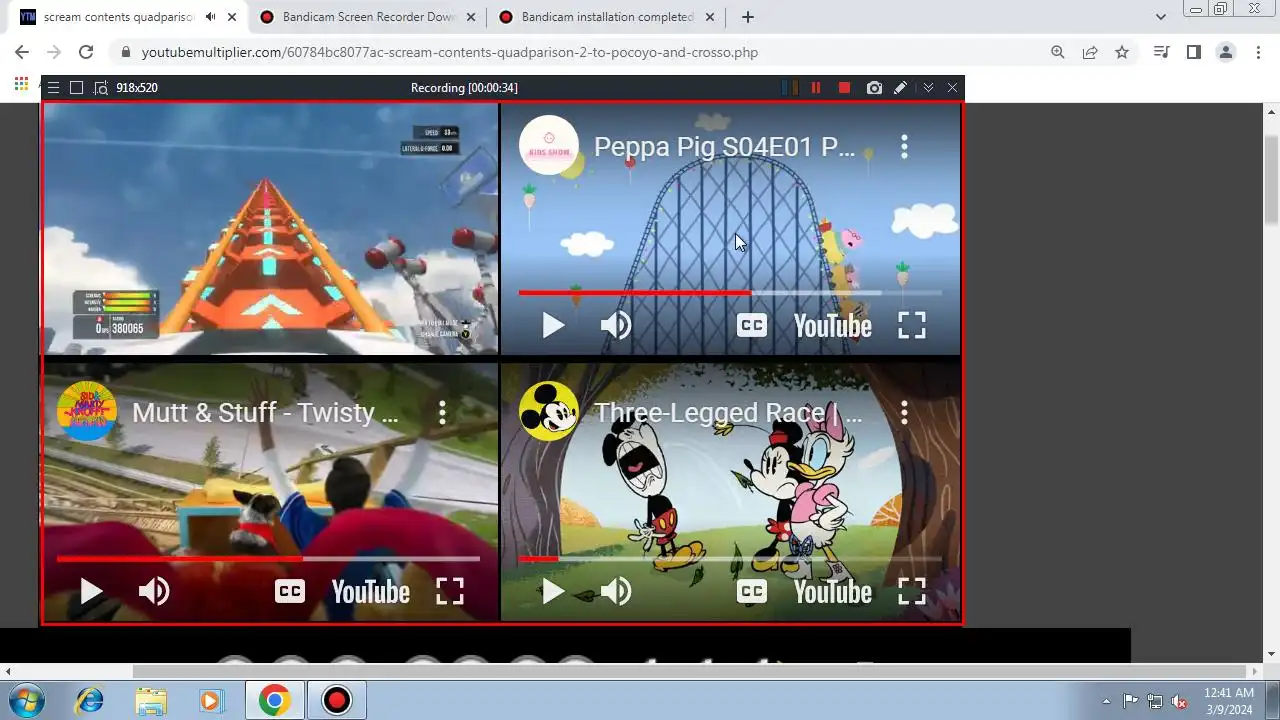Viewport: 1280px width, 720px height.
Task: Open Peppa Pig S04E01 video title
Action: coord(724,147)
